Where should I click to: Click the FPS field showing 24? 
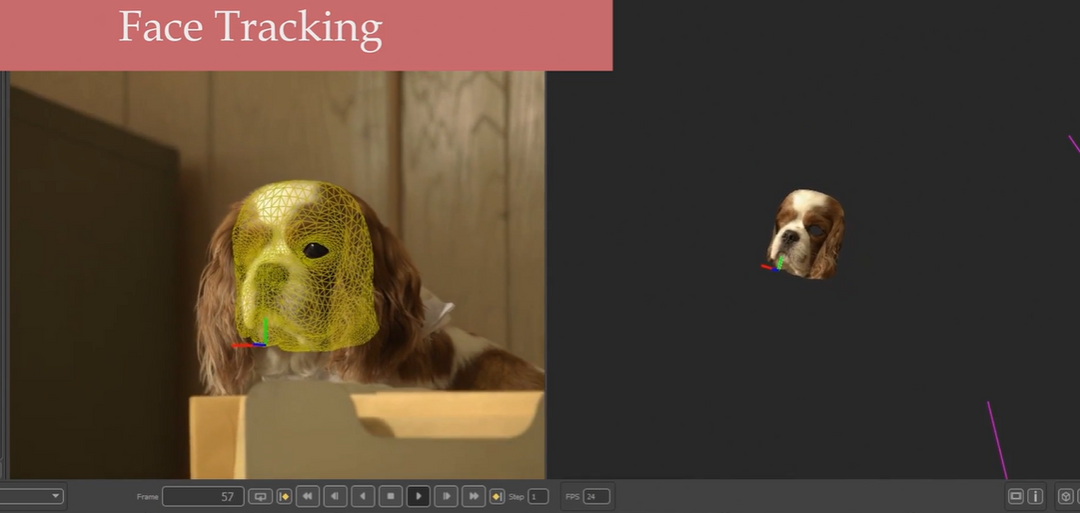click(596, 496)
